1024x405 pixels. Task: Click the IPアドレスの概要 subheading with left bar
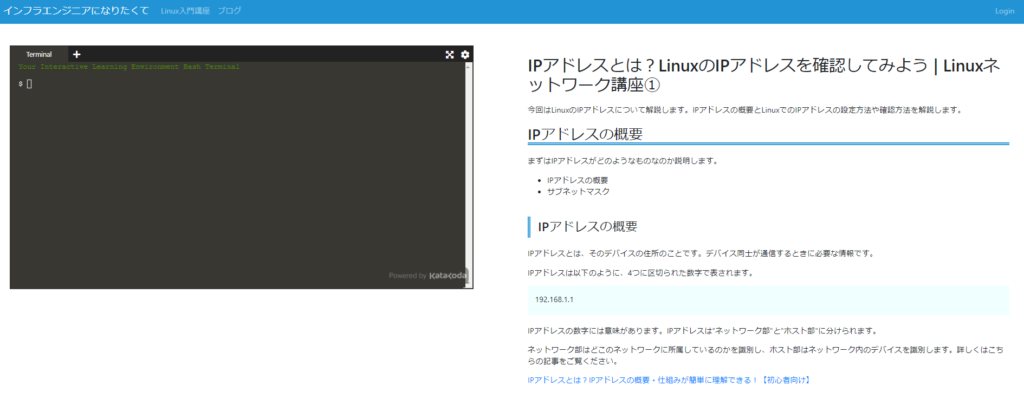coord(587,227)
